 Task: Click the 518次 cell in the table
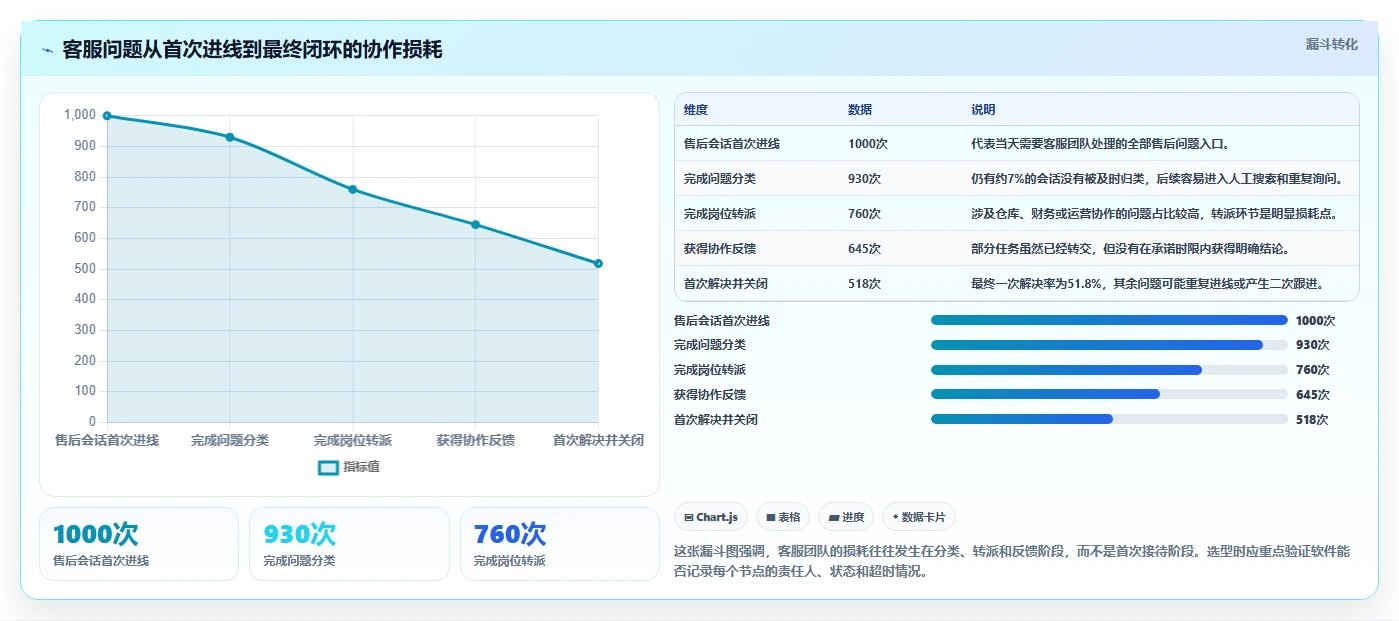pyautogui.click(x=865, y=284)
